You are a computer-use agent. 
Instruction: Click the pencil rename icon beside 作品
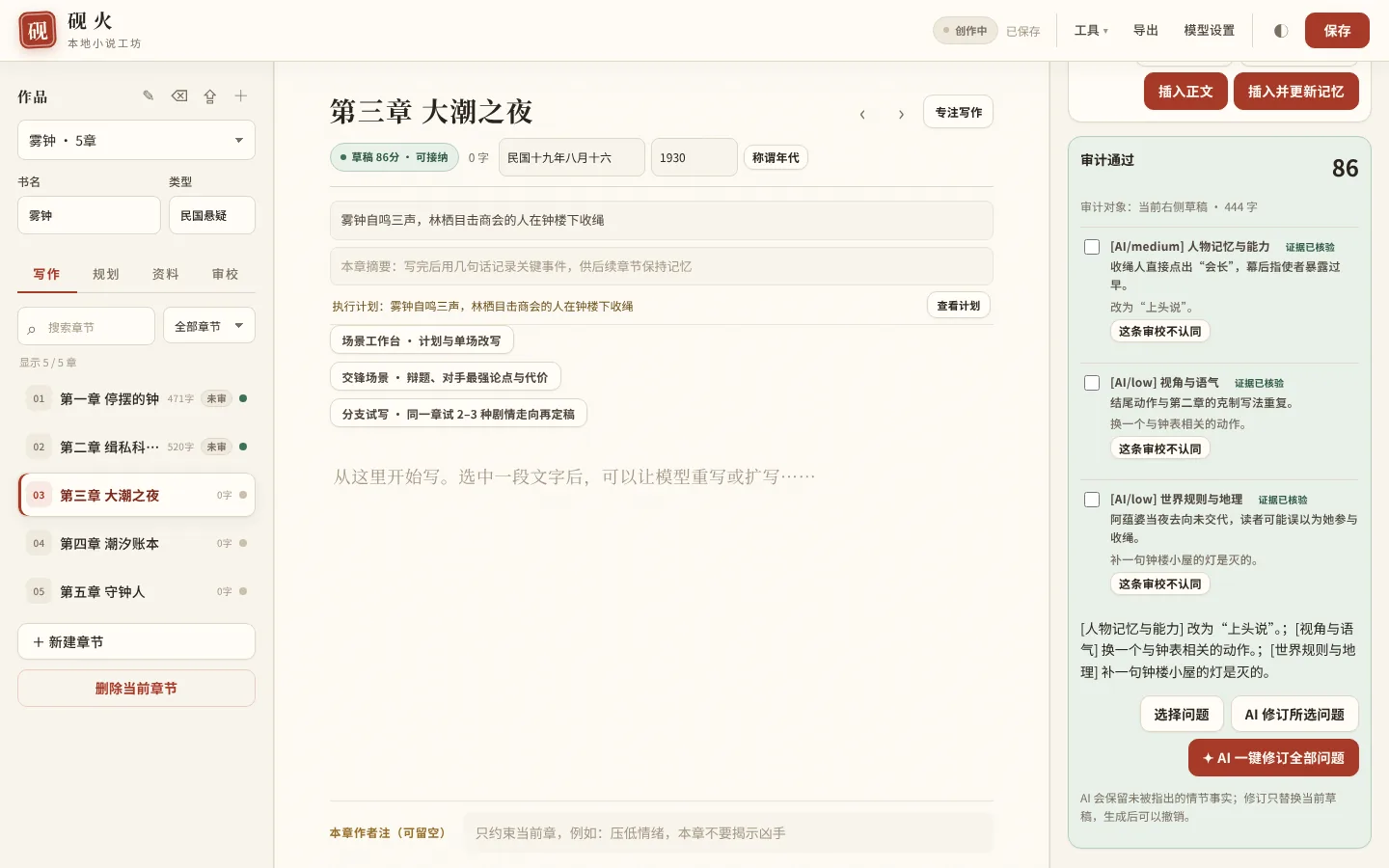click(x=149, y=95)
